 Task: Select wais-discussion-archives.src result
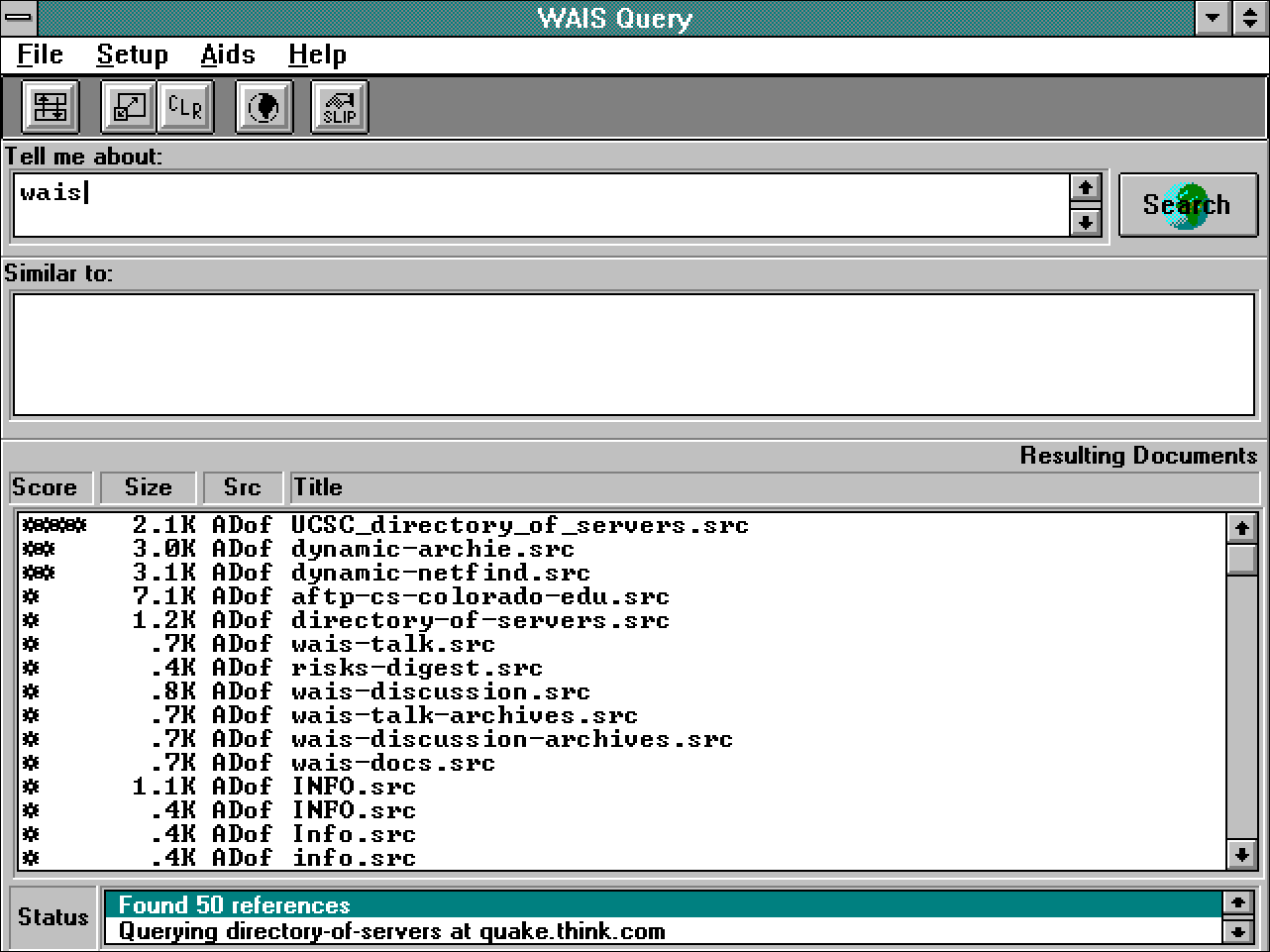pyautogui.click(x=622, y=739)
